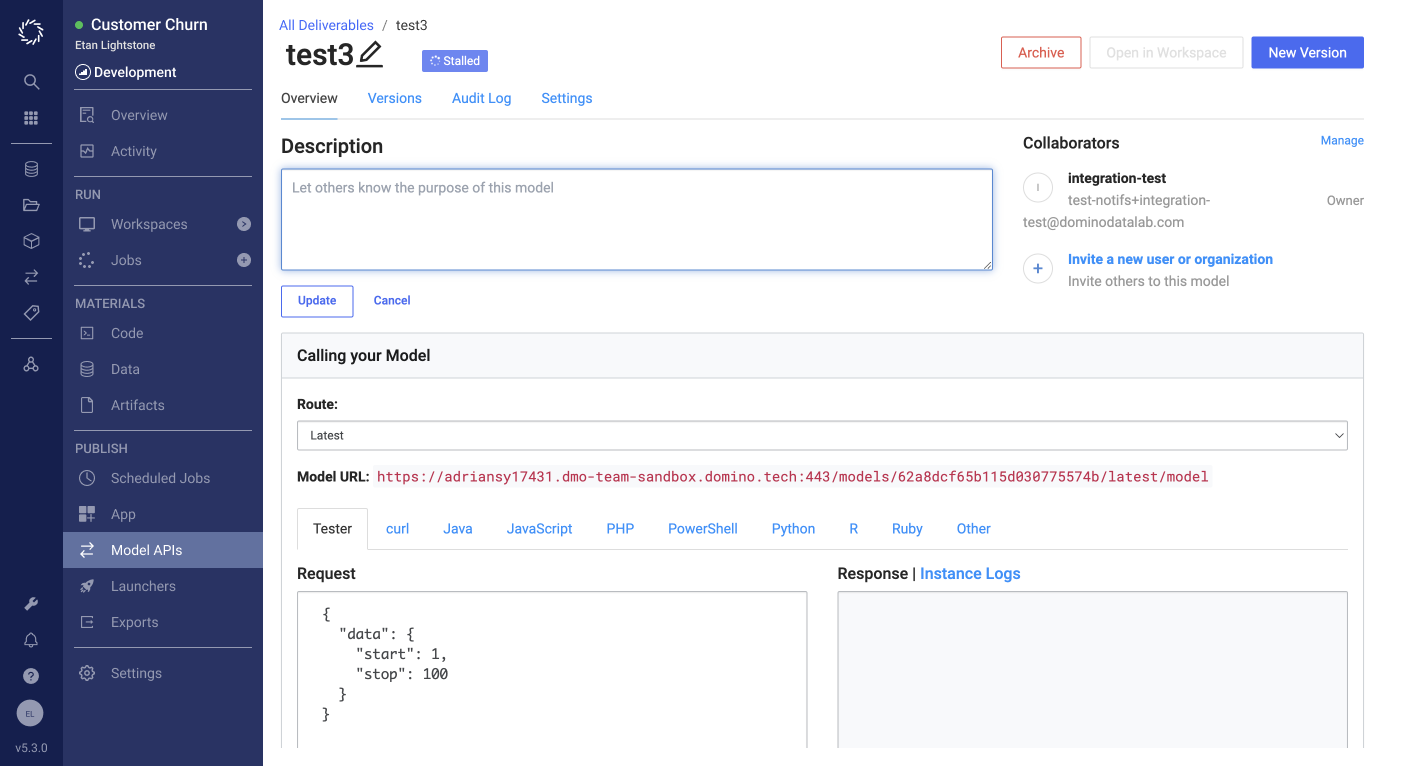Click inside the model description text area
Image resolution: width=1402 pixels, height=768 pixels.
pos(637,218)
